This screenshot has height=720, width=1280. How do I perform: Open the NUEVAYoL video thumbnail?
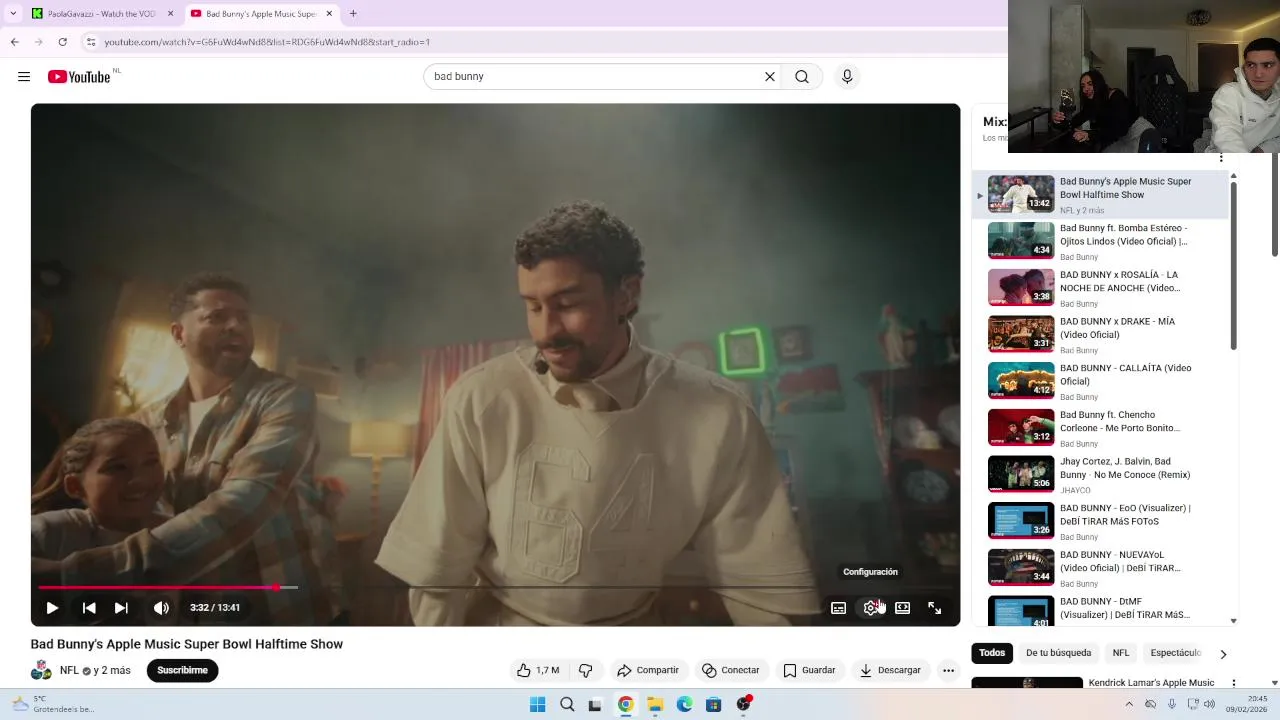coord(1021,567)
